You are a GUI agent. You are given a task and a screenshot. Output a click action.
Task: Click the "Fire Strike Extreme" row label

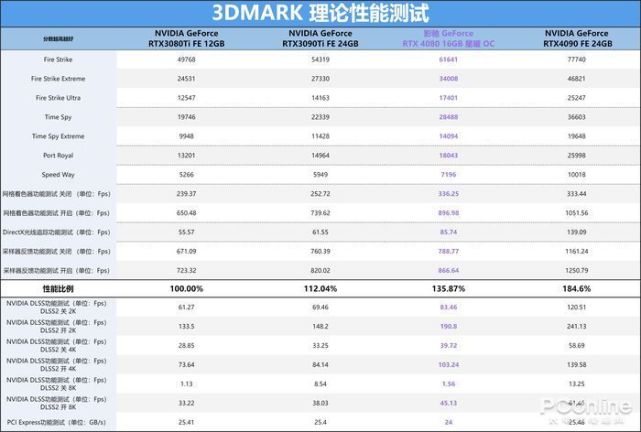tap(58, 78)
